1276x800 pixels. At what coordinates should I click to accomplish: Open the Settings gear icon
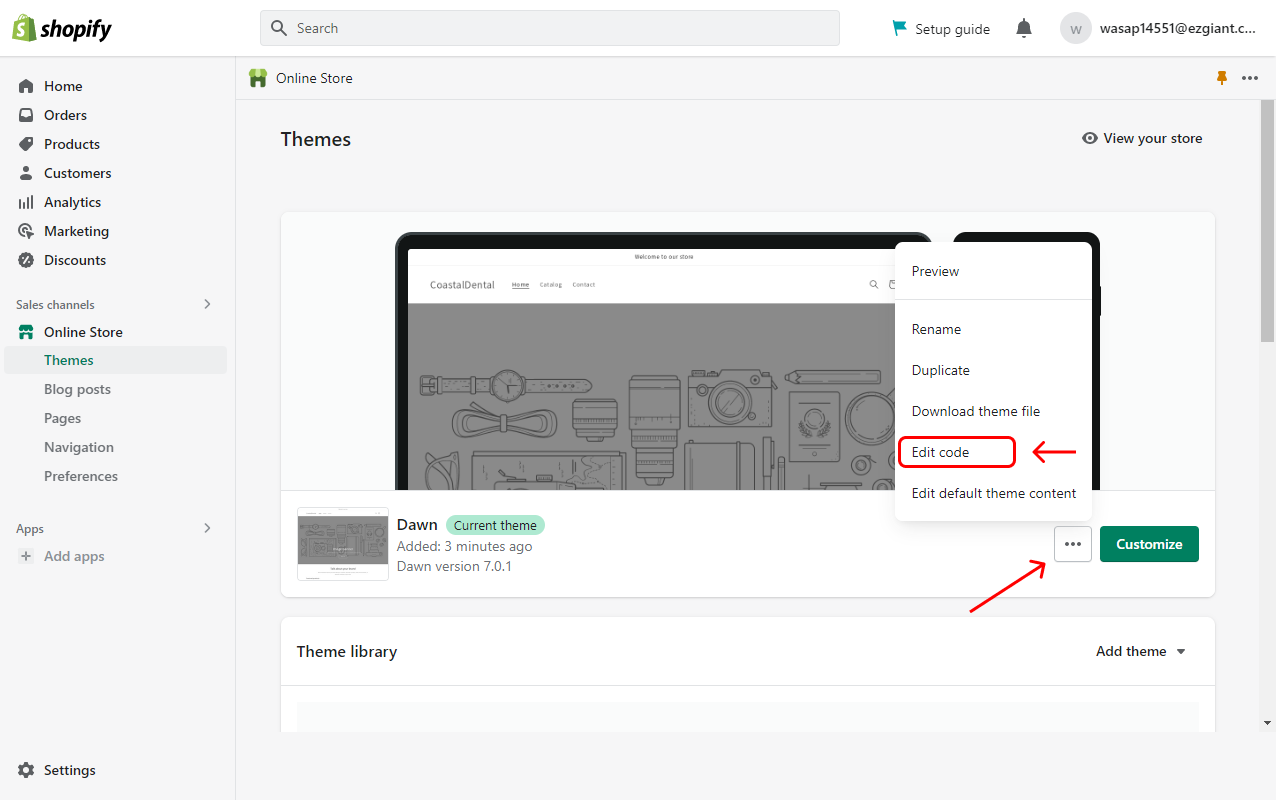(26, 770)
